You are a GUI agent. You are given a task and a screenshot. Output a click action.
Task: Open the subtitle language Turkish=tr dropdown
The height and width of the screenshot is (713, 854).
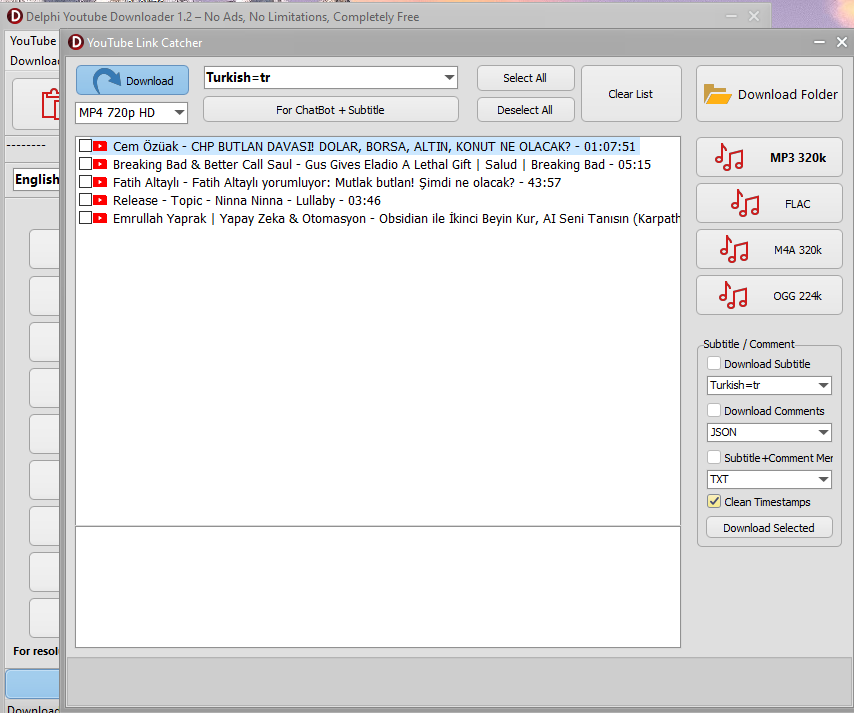[x=769, y=385]
